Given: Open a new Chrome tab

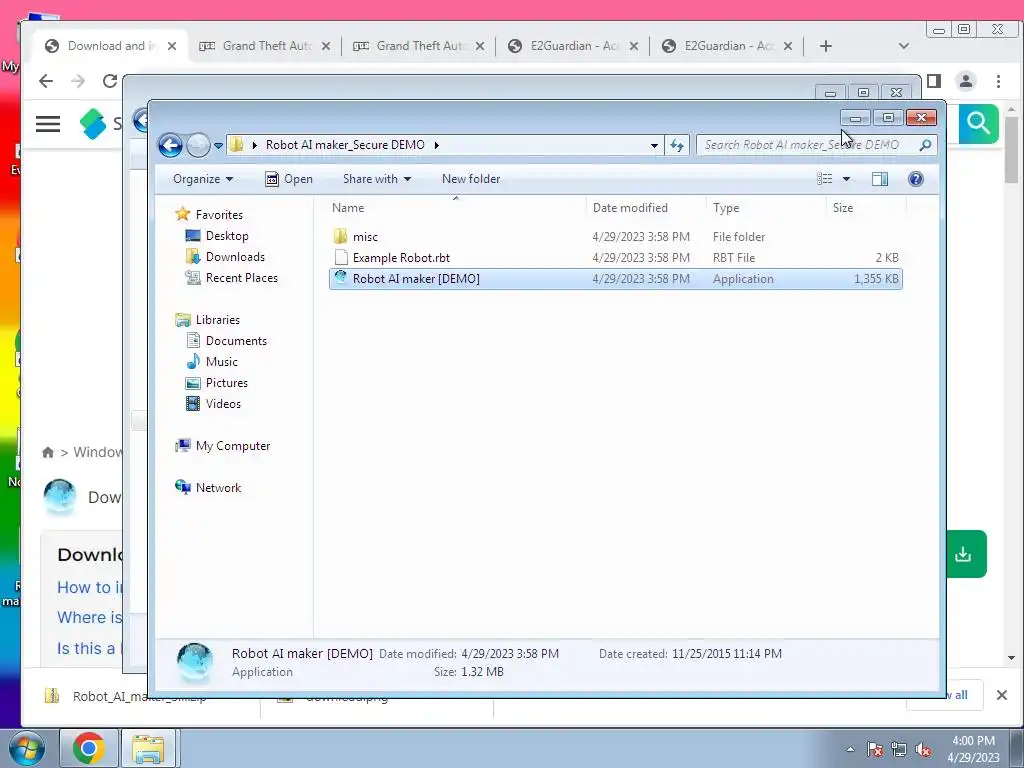Looking at the screenshot, I should (825, 46).
